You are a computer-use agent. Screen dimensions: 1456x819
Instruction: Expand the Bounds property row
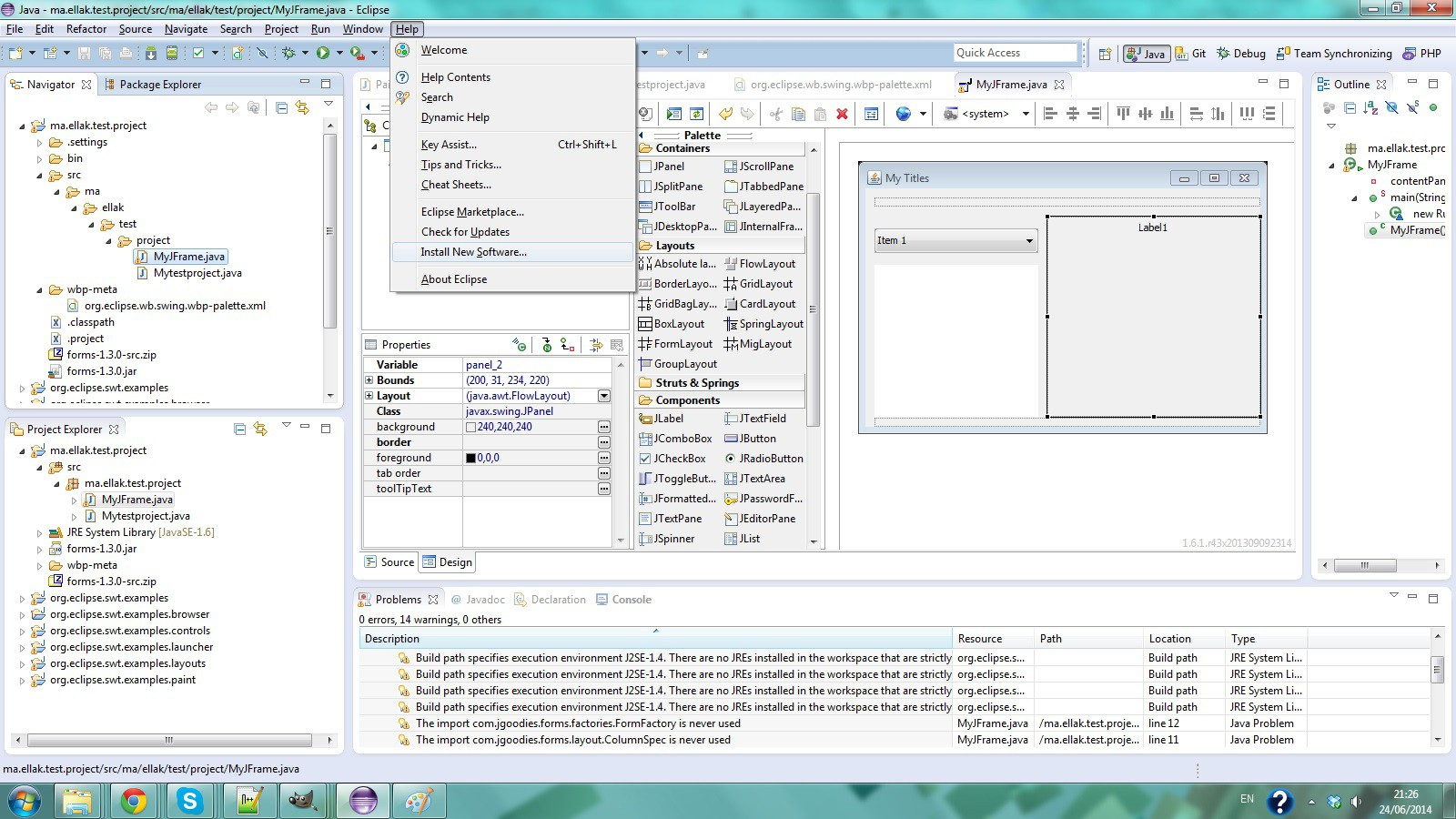click(x=369, y=380)
